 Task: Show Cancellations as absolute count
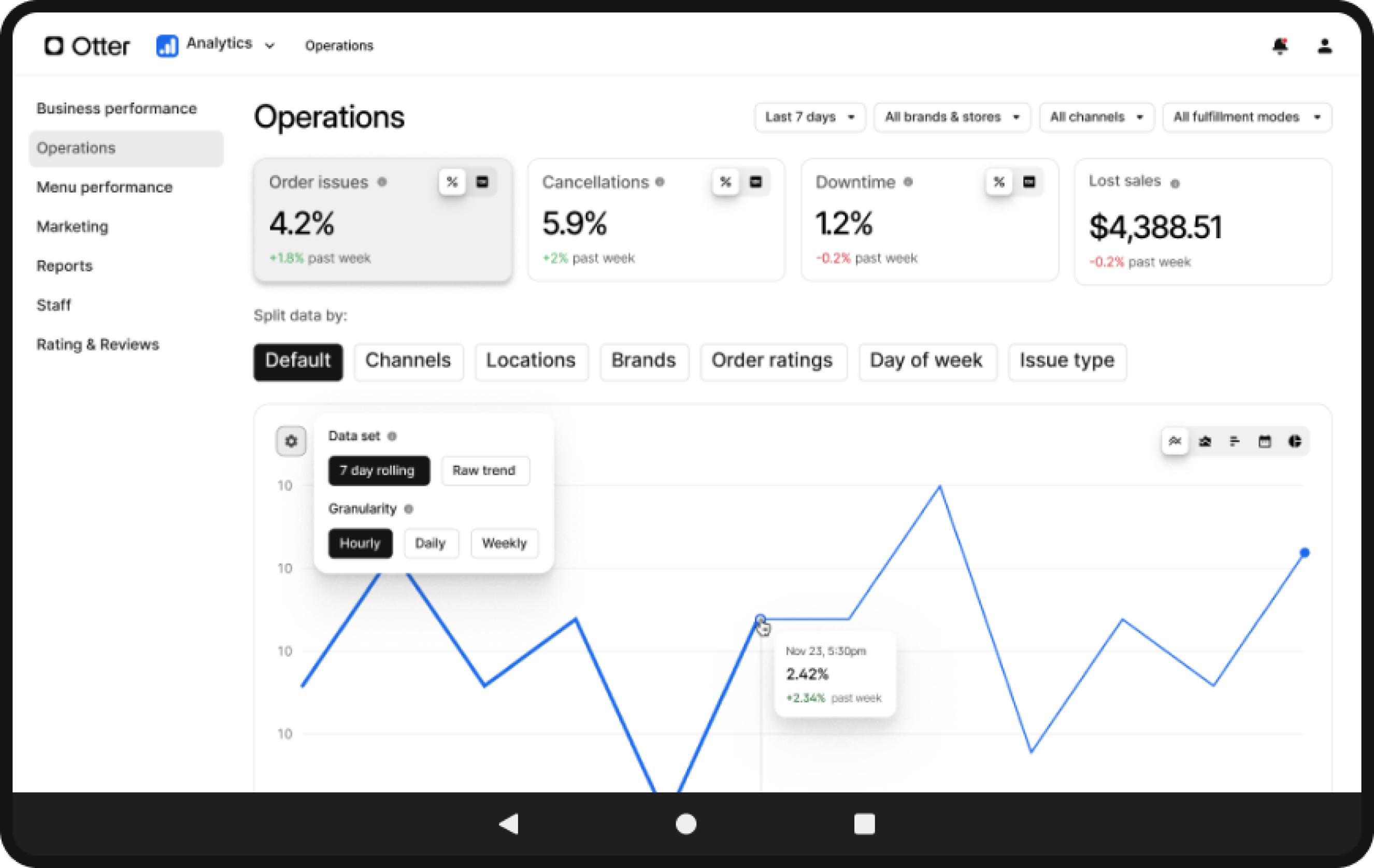pyautogui.click(x=755, y=182)
